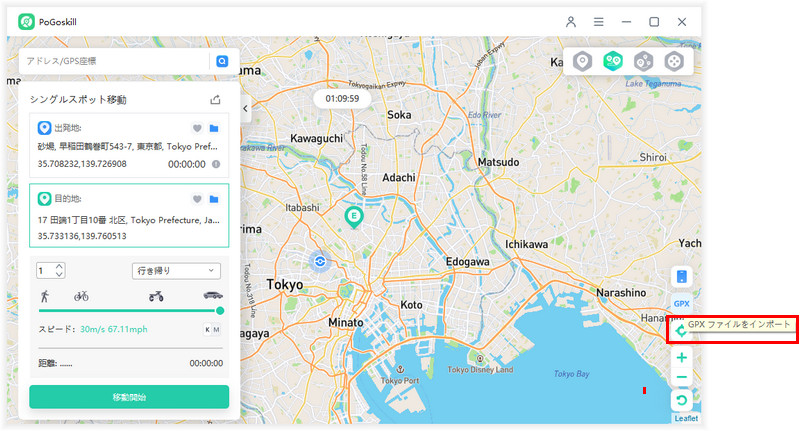Image resolution: width=800 pixels, height=431 pixels.
Task: Zoom in the map with plus
Action: click(682, 358)
